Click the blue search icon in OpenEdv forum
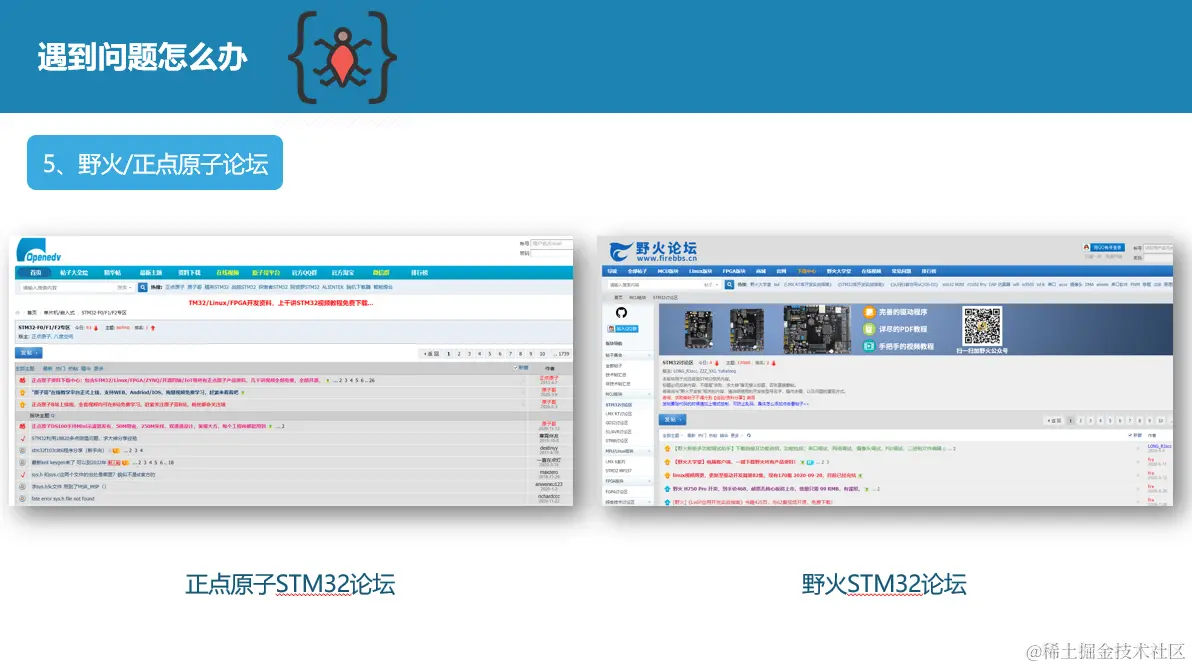The image size is (1192, 668). point(142,287)
